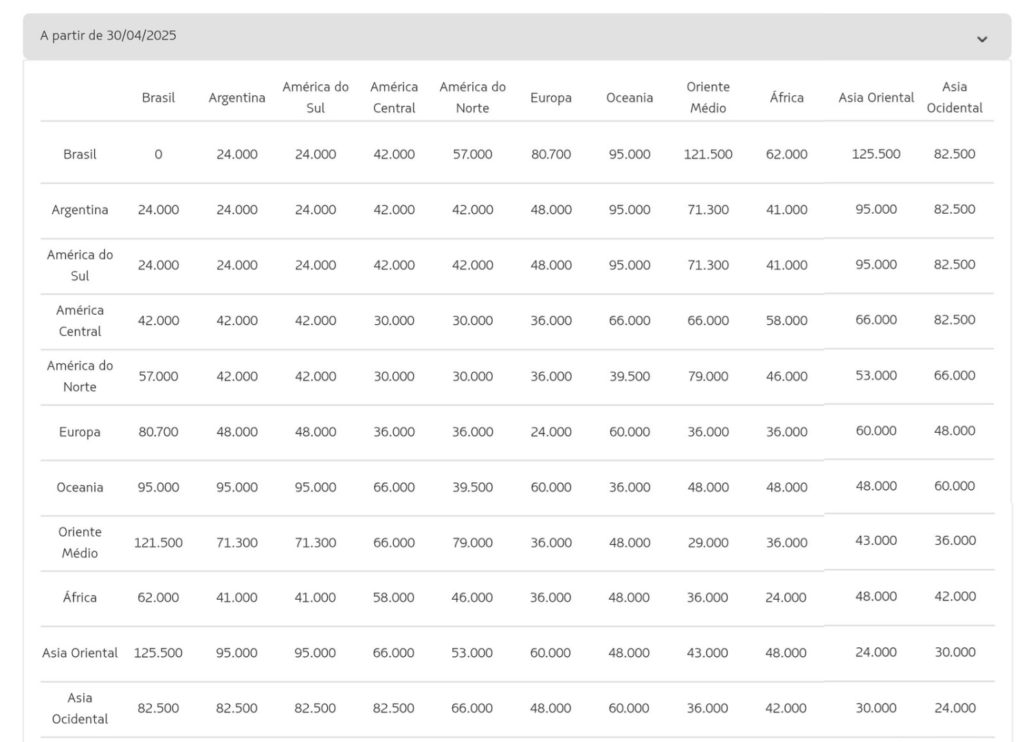Click the 29.000 value in Oriente Médio row
This screenshot has height=742, width=1024.
point(707,542)
